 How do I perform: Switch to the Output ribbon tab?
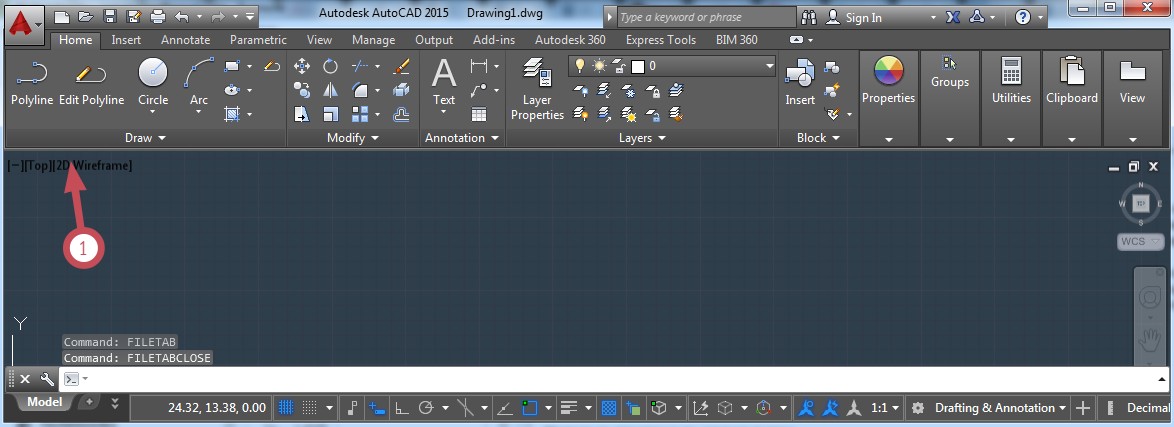coord(434,40)
